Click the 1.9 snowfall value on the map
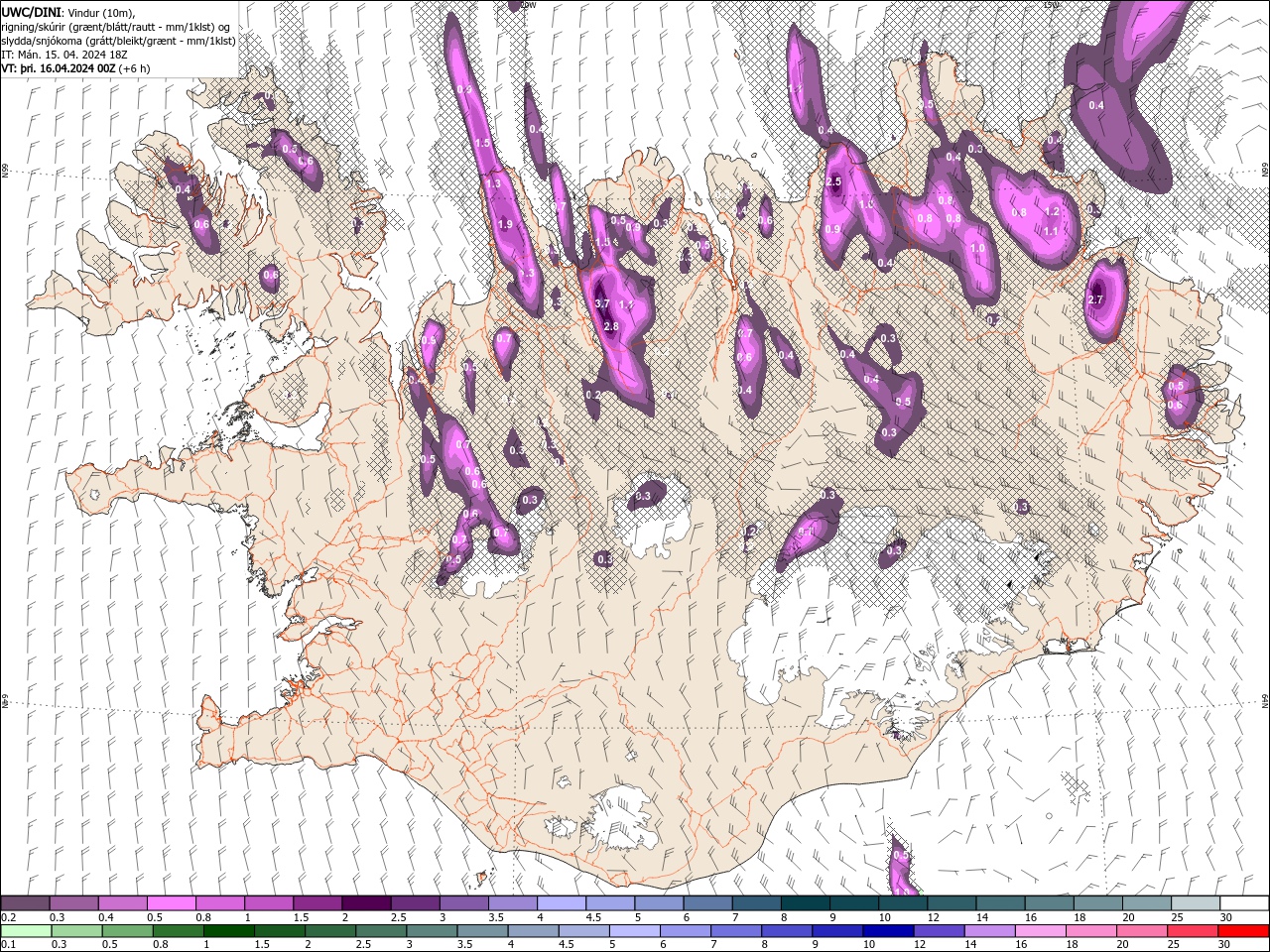The image size is (1270, 952). 505,225
